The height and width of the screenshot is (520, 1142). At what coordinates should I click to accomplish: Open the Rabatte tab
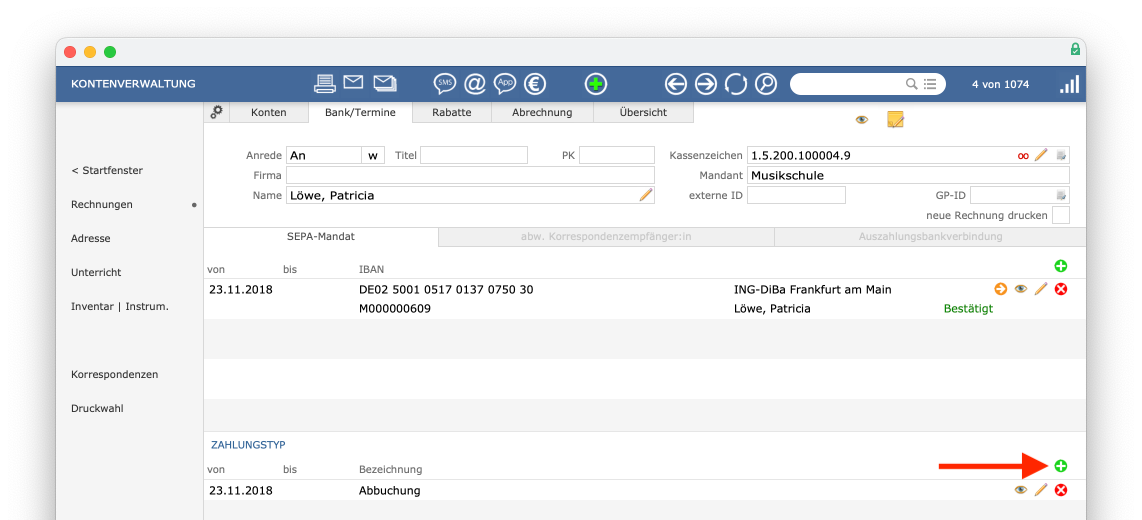(452, 112)
